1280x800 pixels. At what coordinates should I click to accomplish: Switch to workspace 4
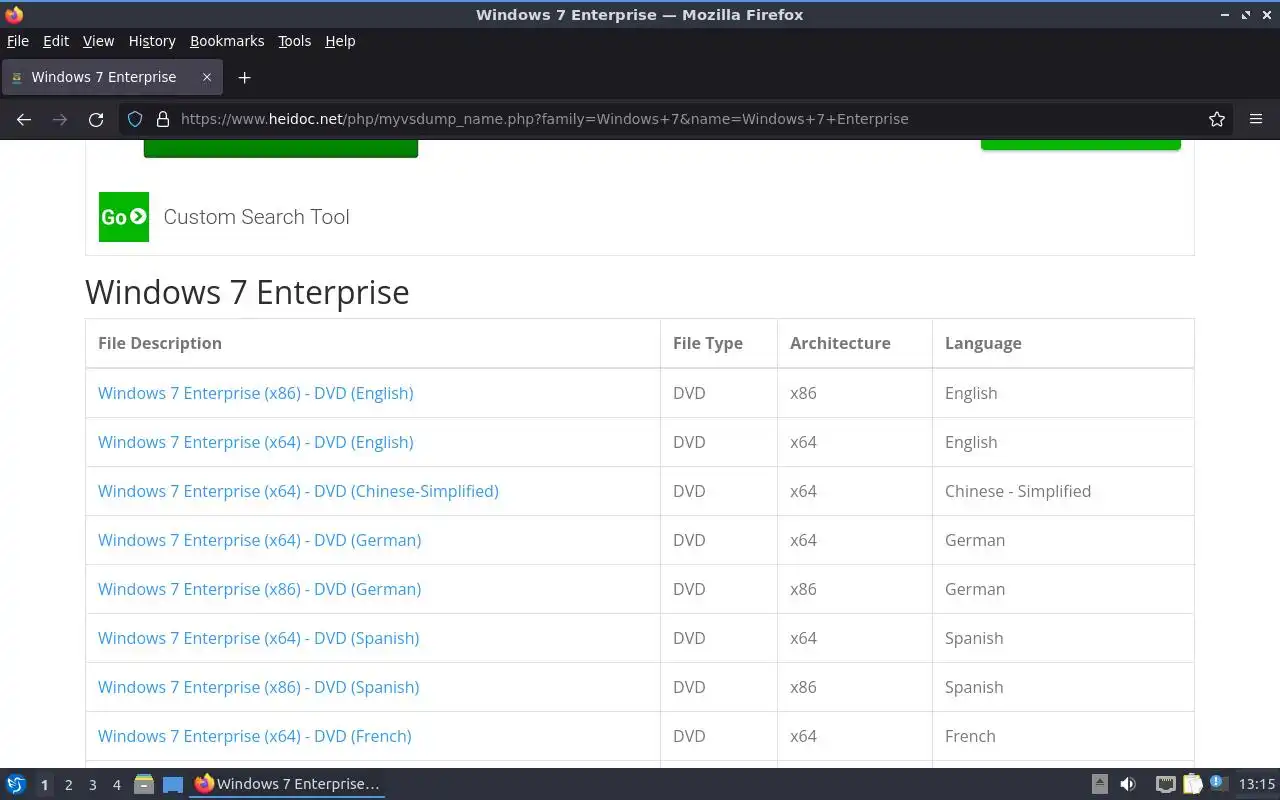pyautogui.click(x=116, y=785)
